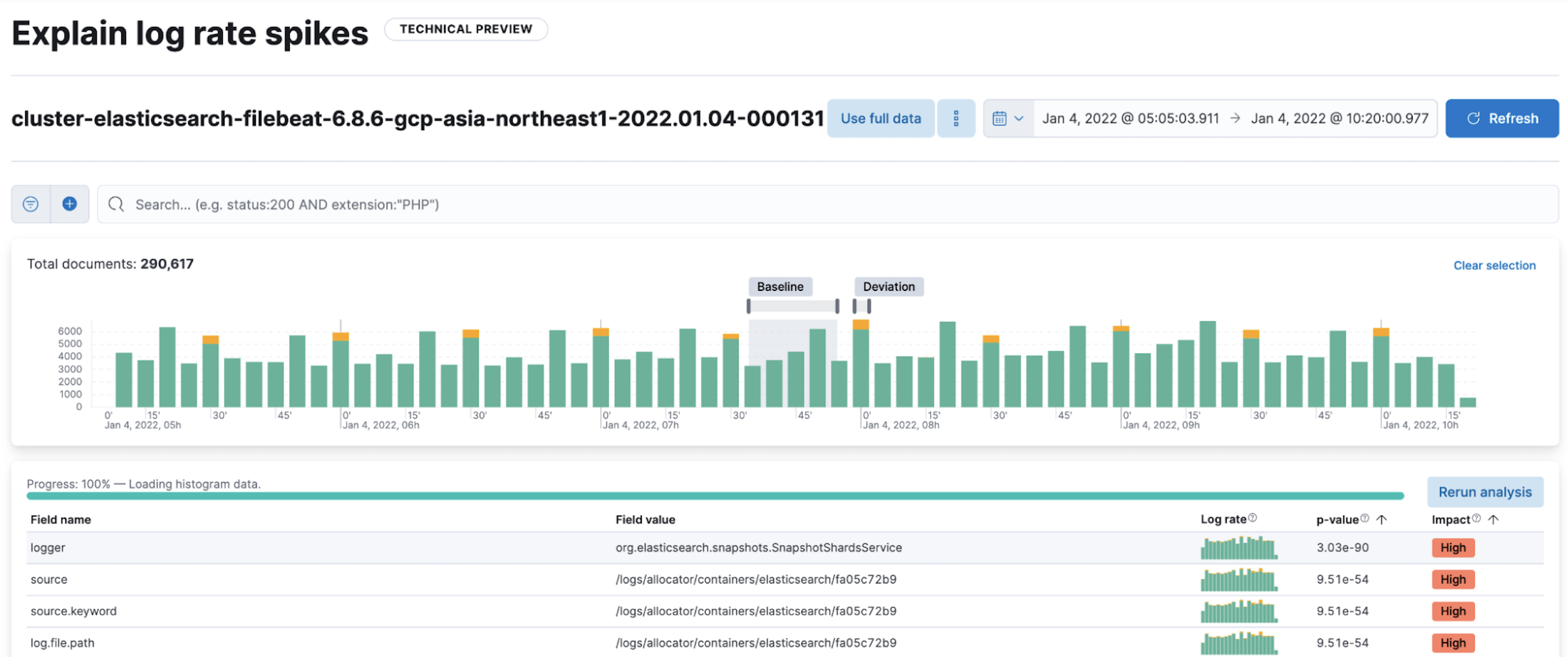The width and height of the screenshot is (1568, 657).
Task: Sort by Impact using arrow icon
Action: tap(1493, 519)
